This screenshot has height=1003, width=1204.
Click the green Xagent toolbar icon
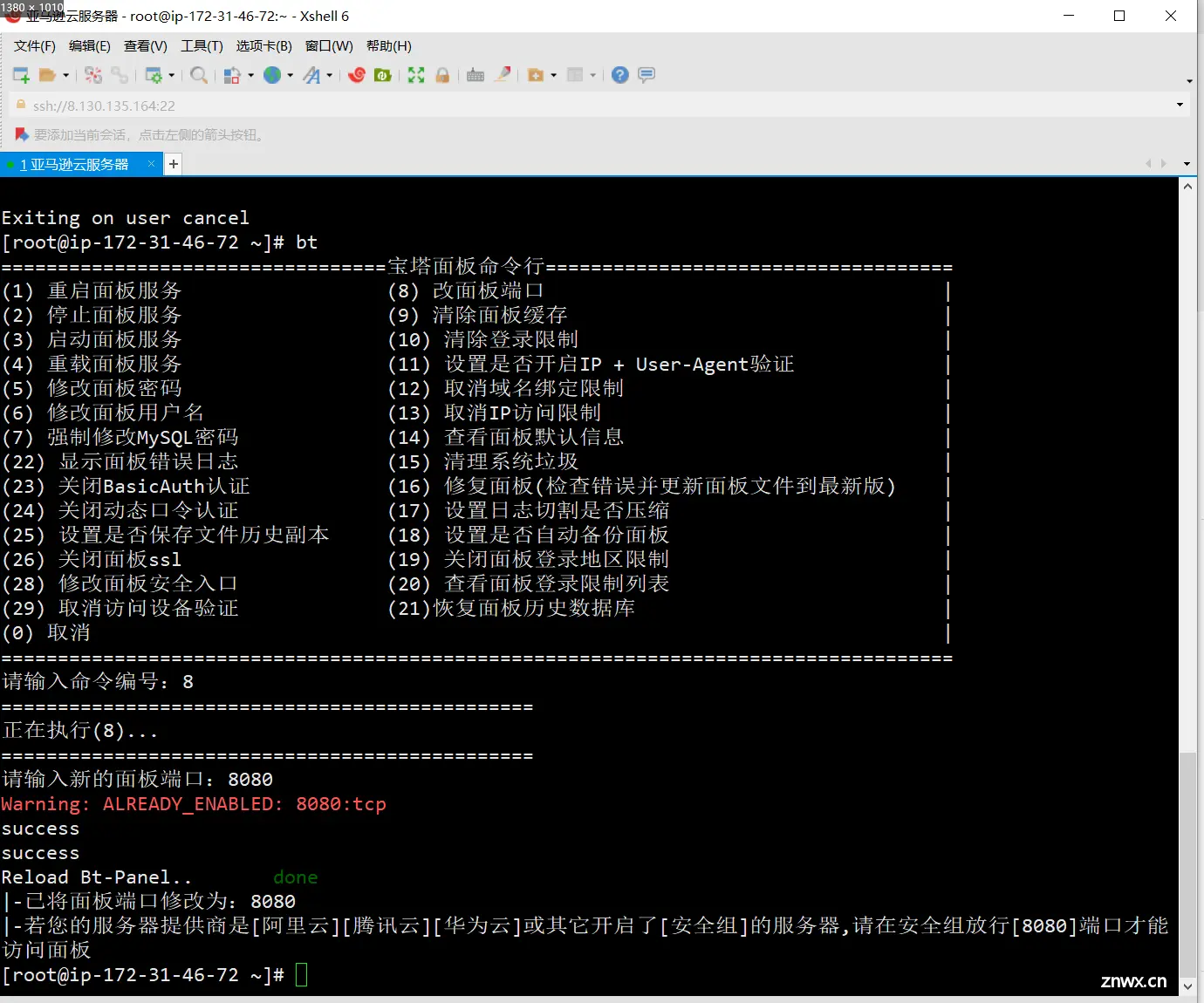point(382,75)
